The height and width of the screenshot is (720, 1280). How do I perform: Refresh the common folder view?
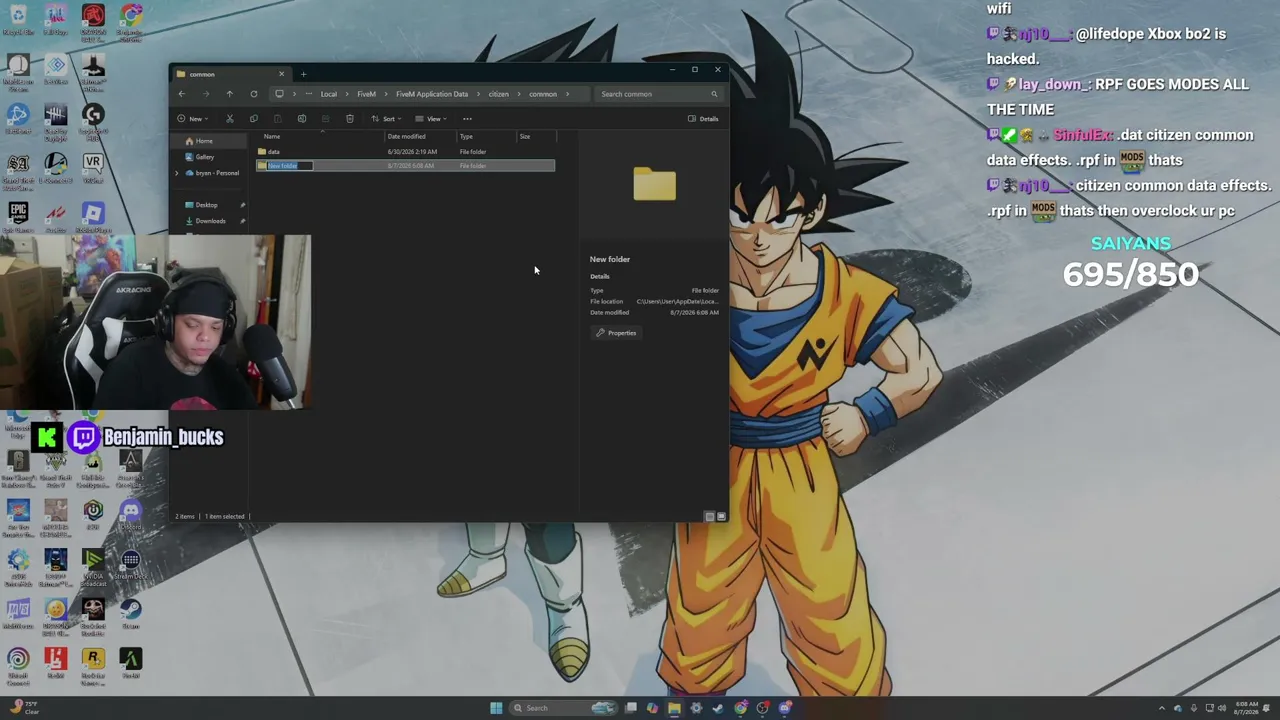(x=254, y=94)
